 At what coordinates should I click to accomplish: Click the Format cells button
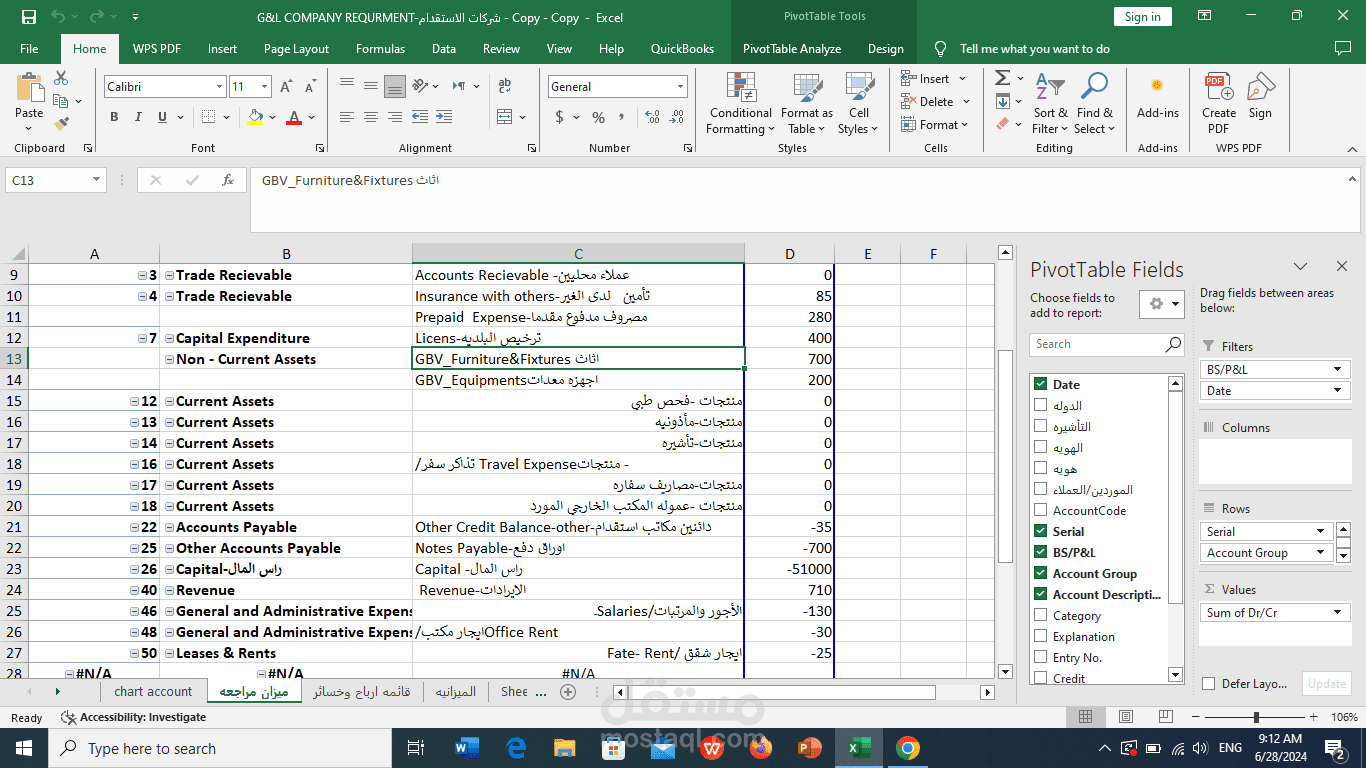pos(934,124)
